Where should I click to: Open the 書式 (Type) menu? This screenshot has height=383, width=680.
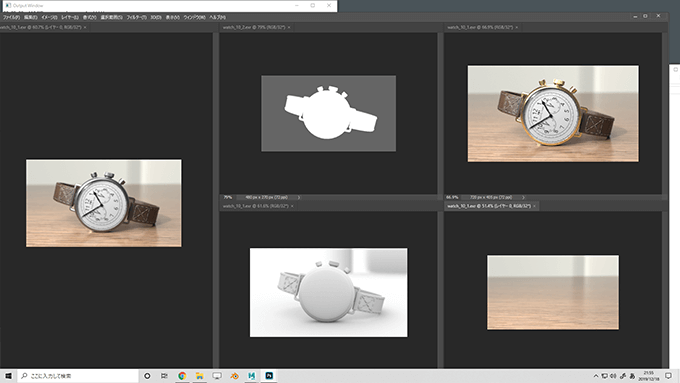pyautogui.click(x=89, y=17)
